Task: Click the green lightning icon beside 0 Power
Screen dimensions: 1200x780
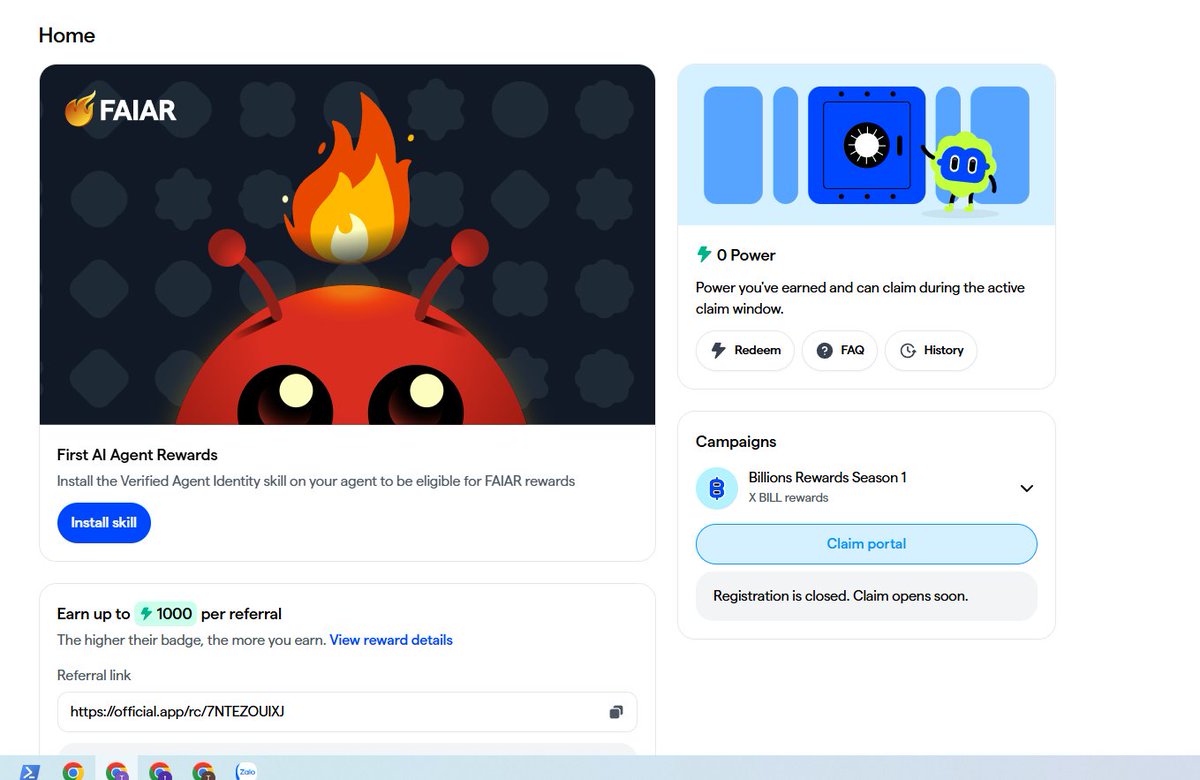Action: (704, 255)
